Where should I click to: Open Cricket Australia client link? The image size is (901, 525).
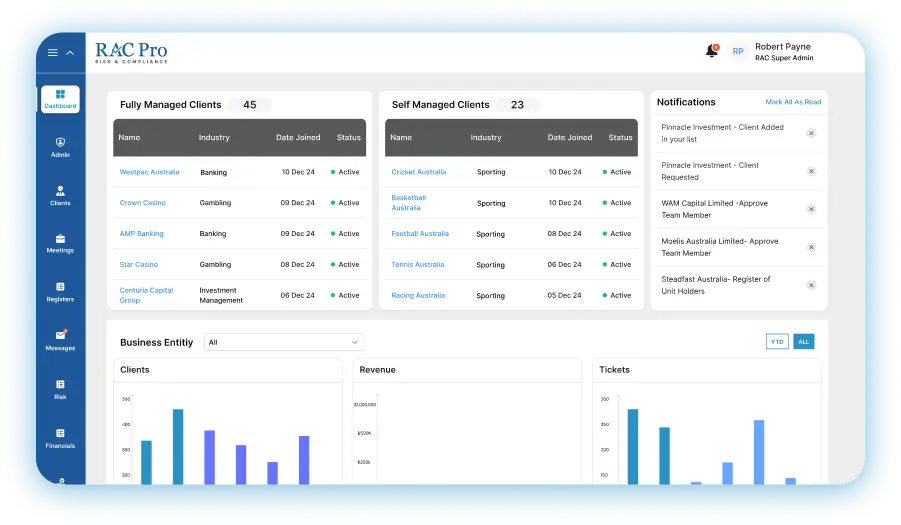point(419,172)
